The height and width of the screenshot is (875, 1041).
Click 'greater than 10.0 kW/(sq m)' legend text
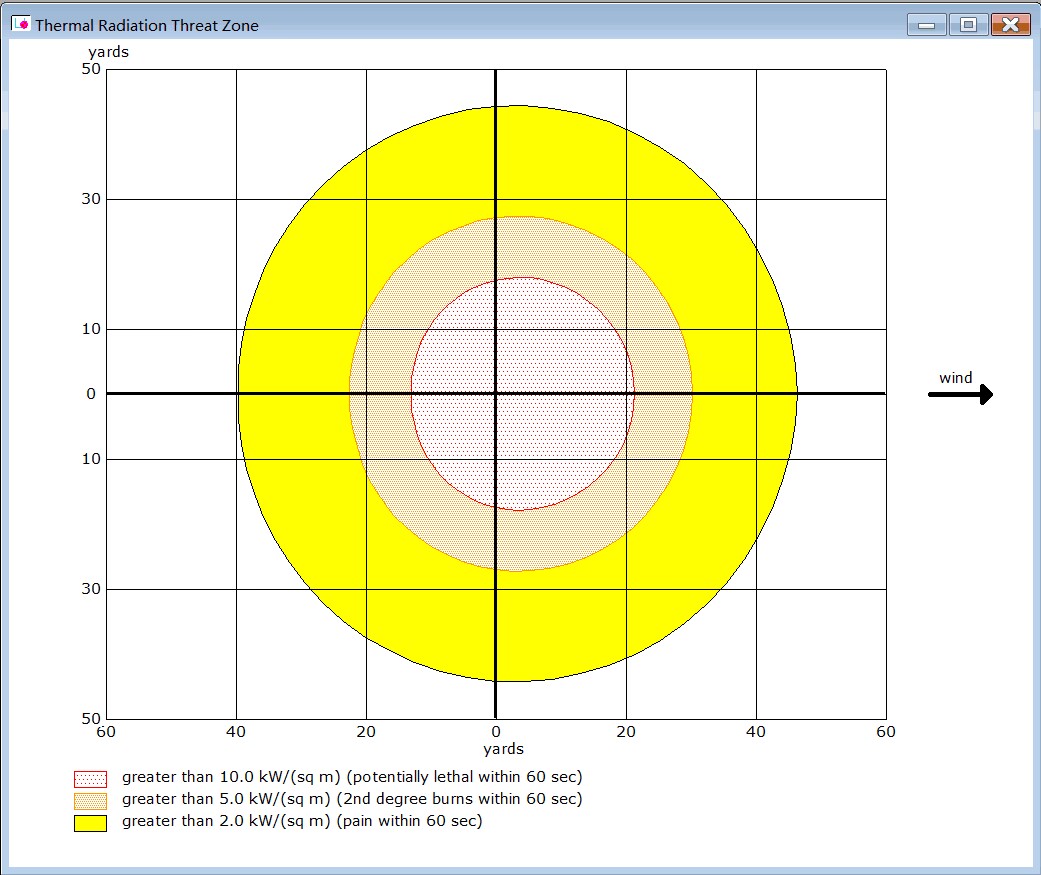[231, 777]
